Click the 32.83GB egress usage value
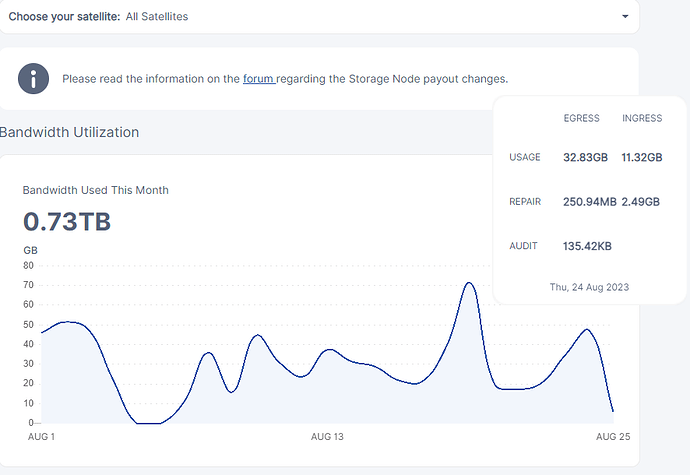Image resolution: width=690 pixels, height=475 pixels. (x=586, y=158)
